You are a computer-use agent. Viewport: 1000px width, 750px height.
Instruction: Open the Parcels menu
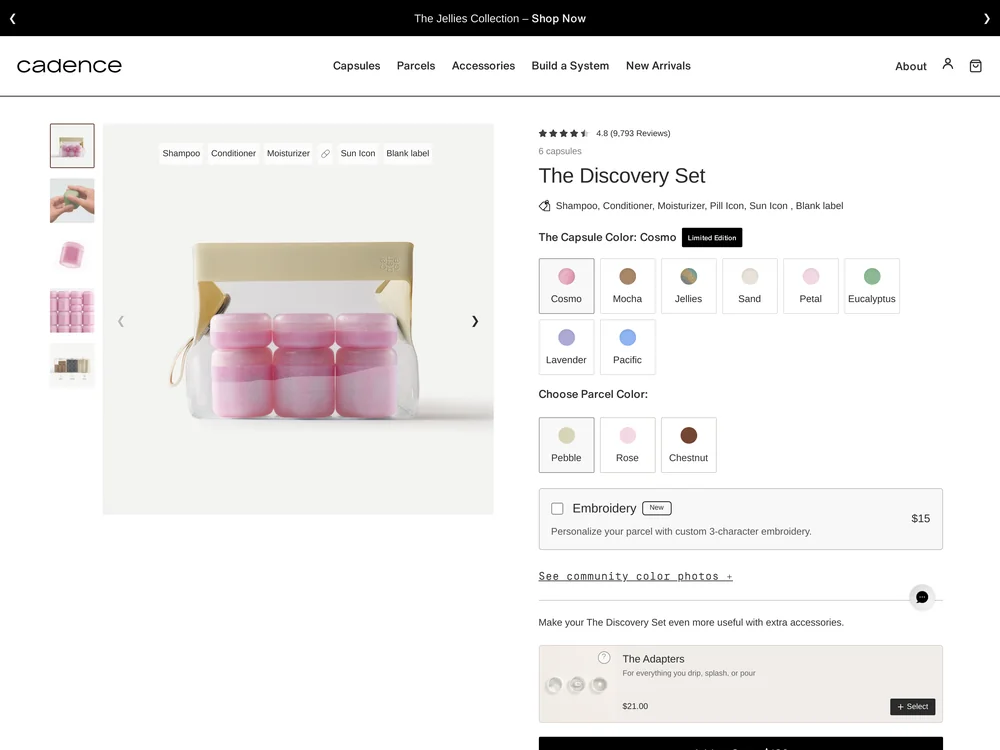(x=416, y=66)
